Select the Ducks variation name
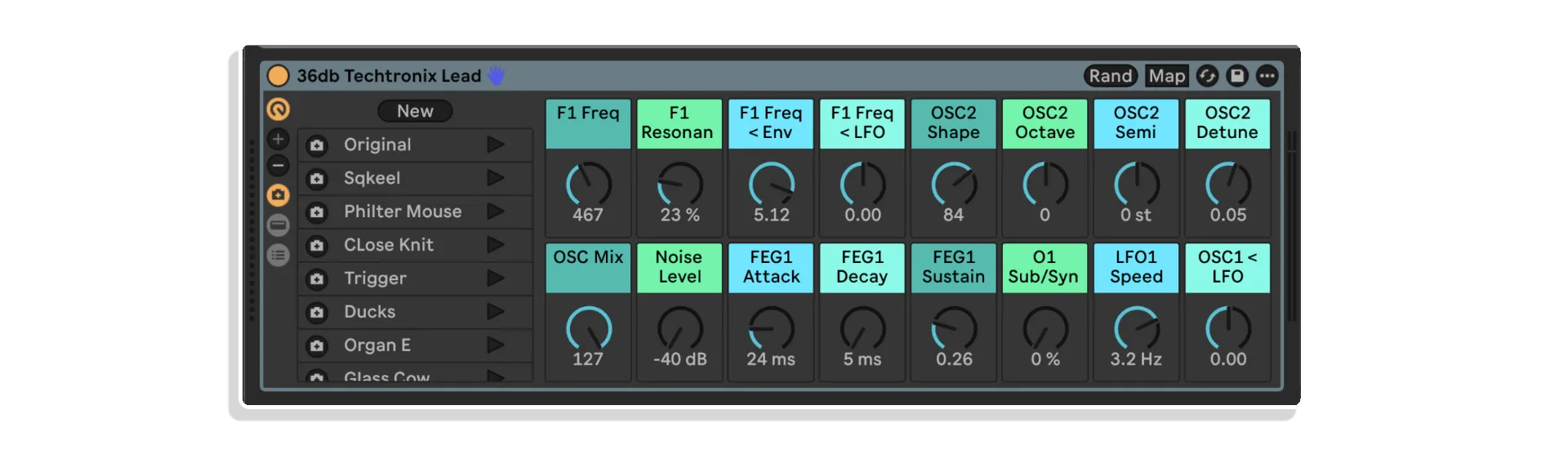Image resolution: width=1568 pixels, height=450 pixels. click(369, 312)
